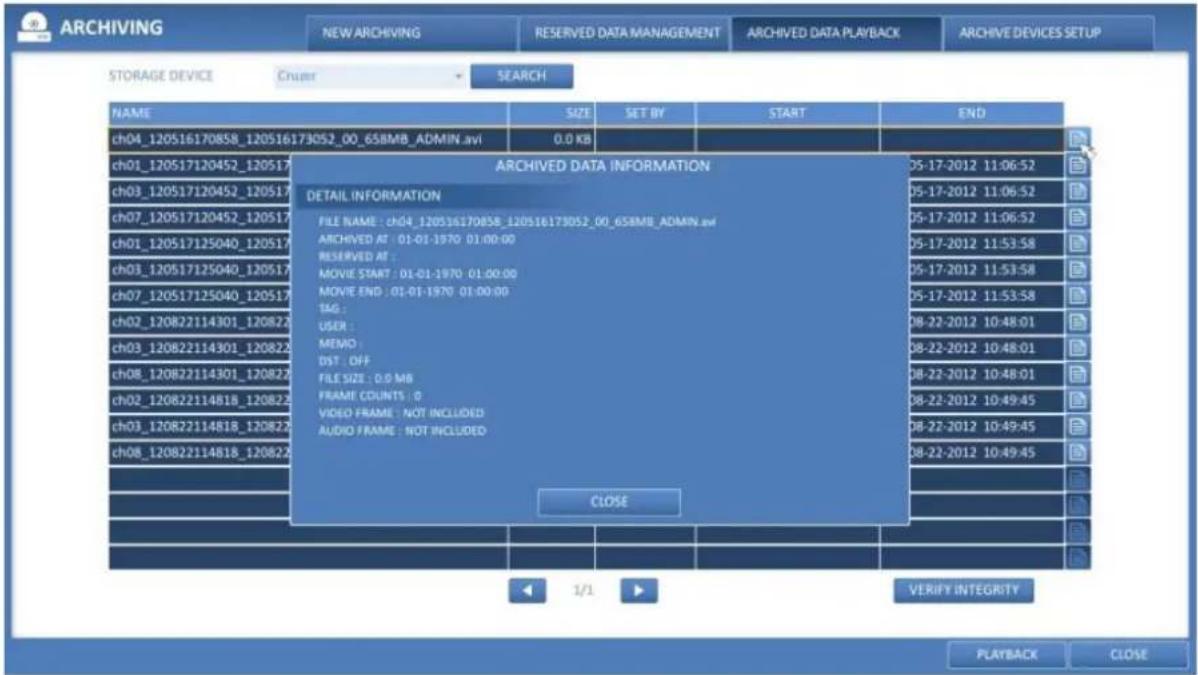
Task: Open detail info icon for ch03_120517125040 row
Action: [x=1077, y=269]
